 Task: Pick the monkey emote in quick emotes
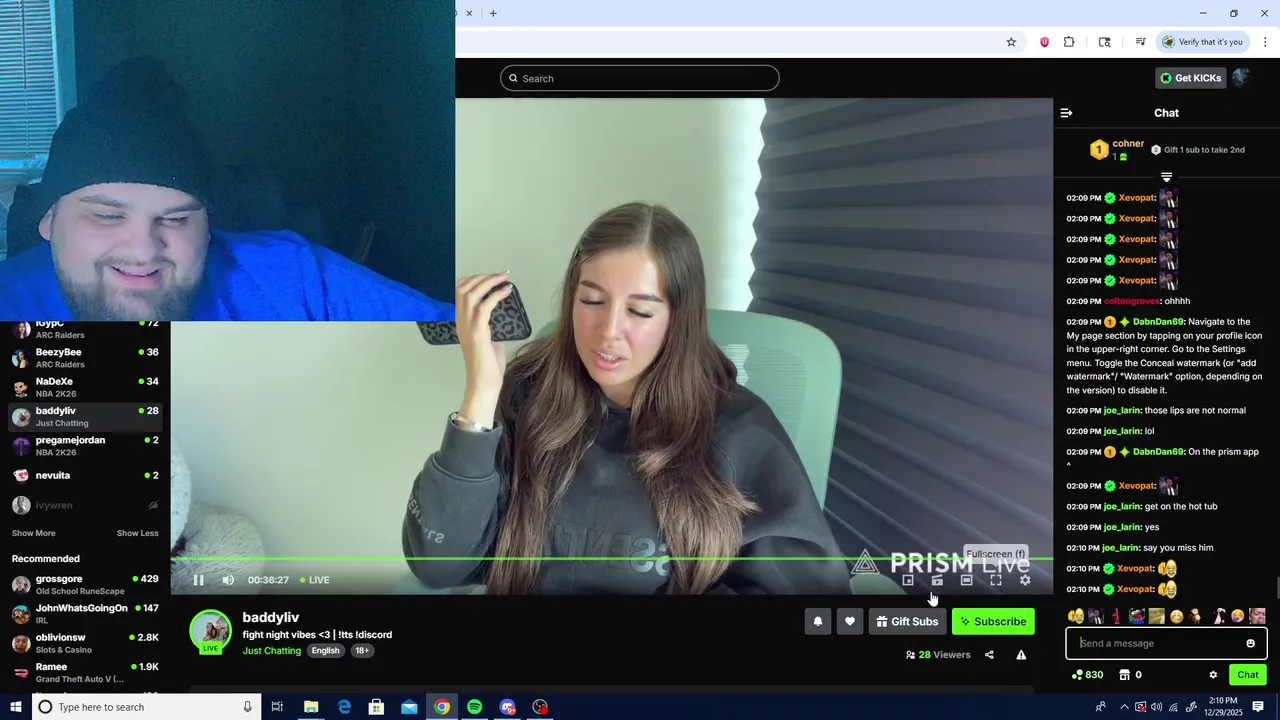point(1196,616)
